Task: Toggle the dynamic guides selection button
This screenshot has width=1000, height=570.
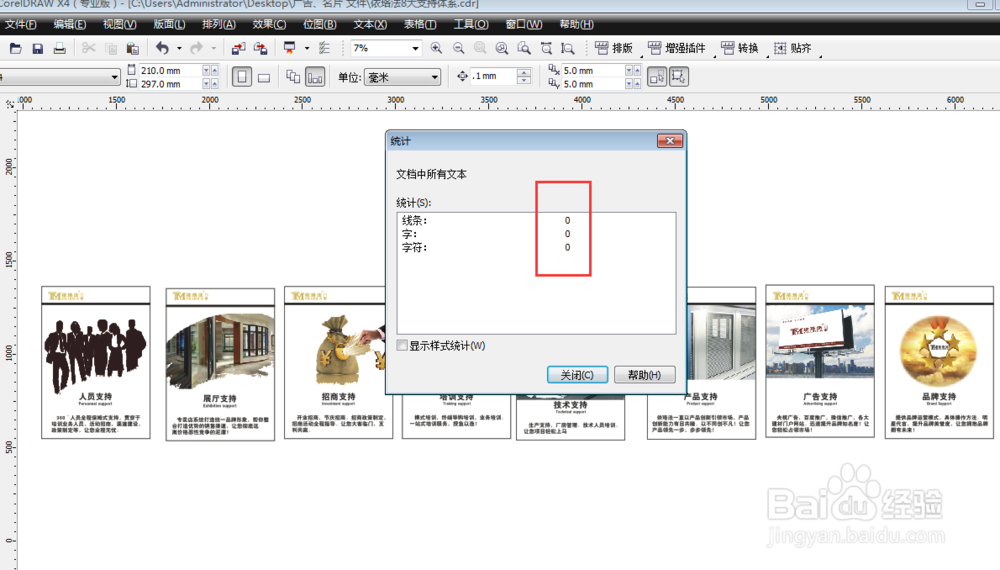Action: 679,77
